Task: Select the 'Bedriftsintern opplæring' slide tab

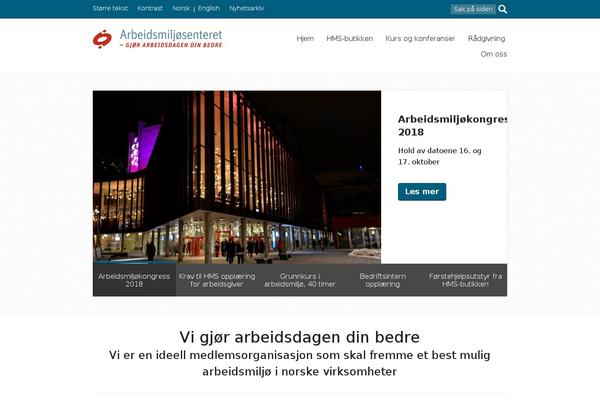Action: pyautogui.click(x=383, y=280)
